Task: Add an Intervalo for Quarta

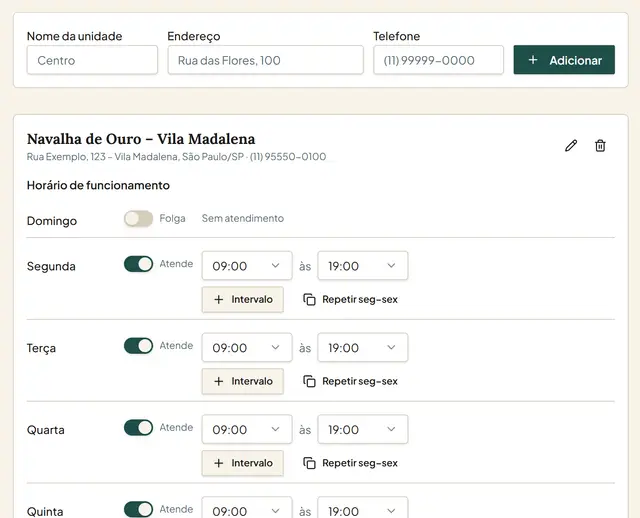Action: click(243, 463)
